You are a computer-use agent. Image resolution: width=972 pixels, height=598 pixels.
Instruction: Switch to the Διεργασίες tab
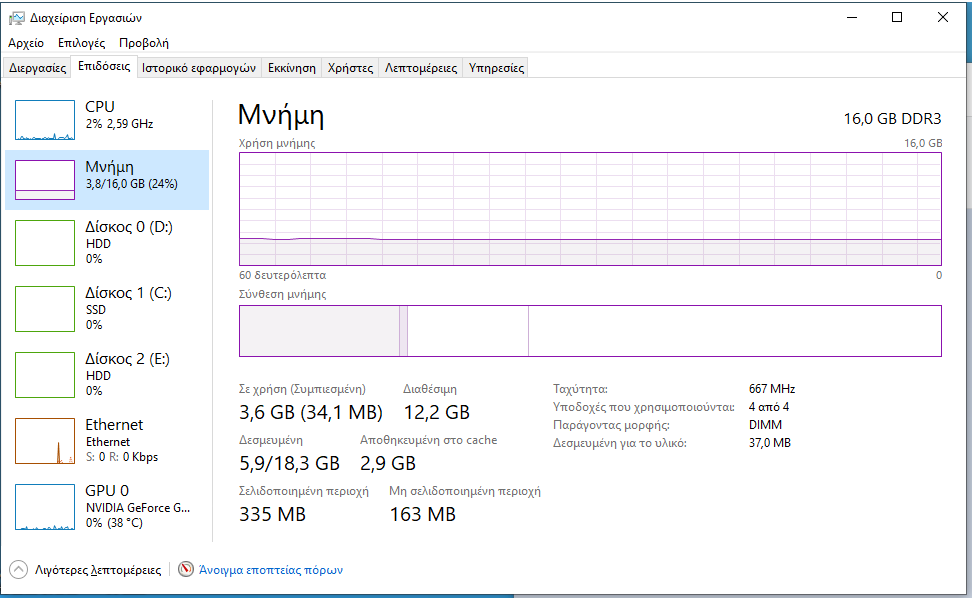tap(37, 68)
